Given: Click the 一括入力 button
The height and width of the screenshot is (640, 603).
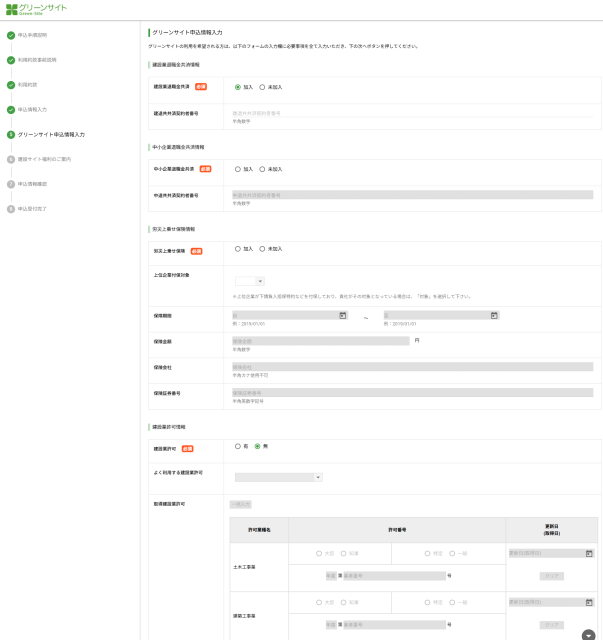Looking at the screenshot, I should pyautogui.click(x=240, y=504).
